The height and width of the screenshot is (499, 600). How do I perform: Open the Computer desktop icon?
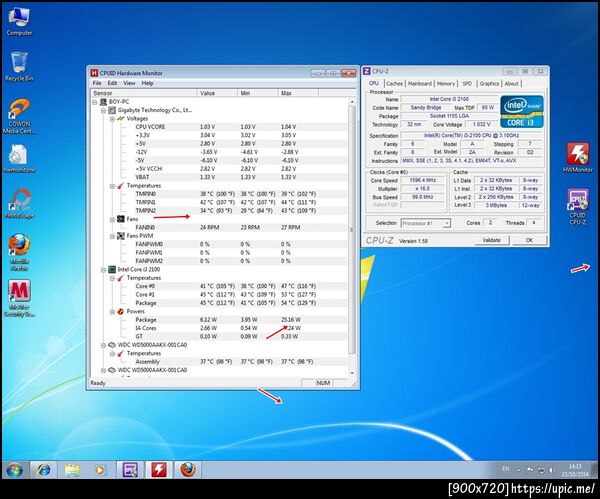click(x=19, y=21)
